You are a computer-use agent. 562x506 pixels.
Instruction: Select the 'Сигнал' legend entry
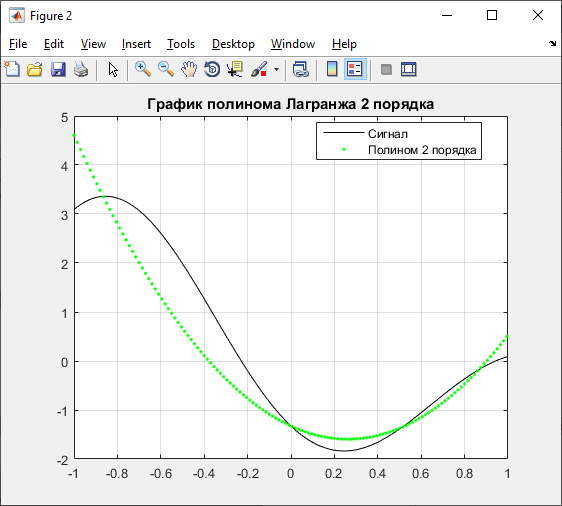(x=388, y=134)
